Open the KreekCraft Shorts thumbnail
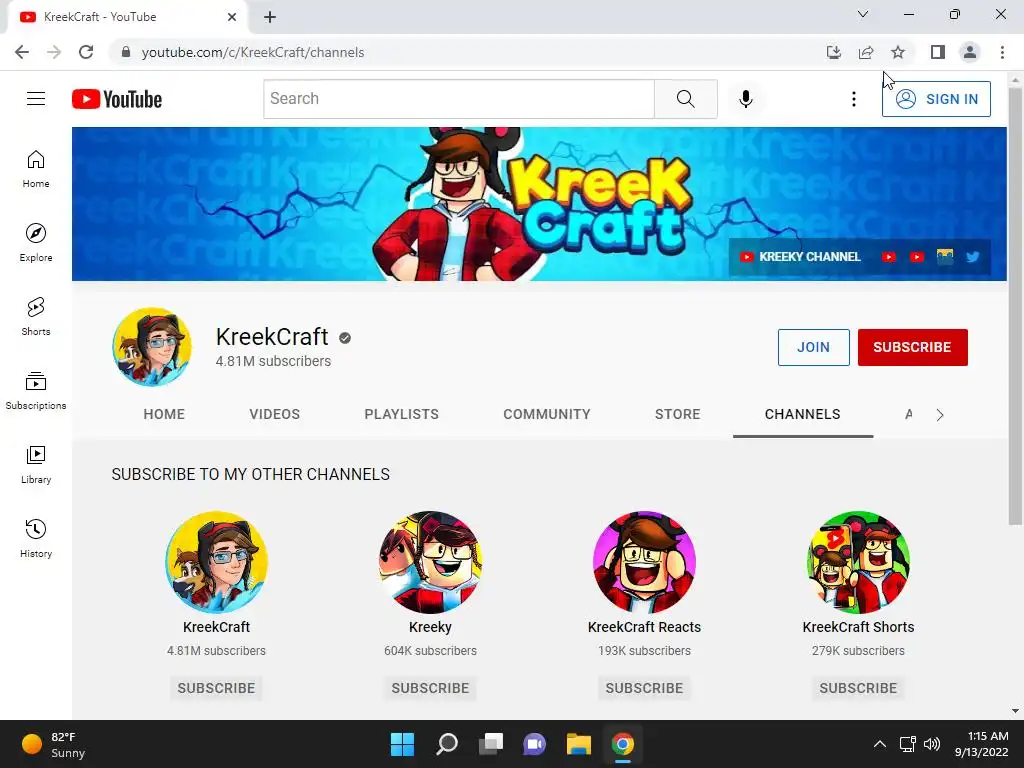Screen dimensions: 1024x768 pyautogui.click(x=858, y=562)
